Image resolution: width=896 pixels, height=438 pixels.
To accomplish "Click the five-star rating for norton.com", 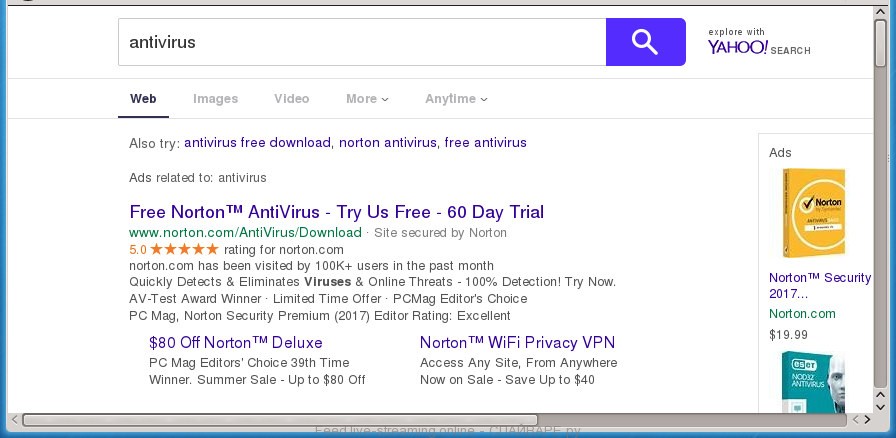I will tap(184, 249).
